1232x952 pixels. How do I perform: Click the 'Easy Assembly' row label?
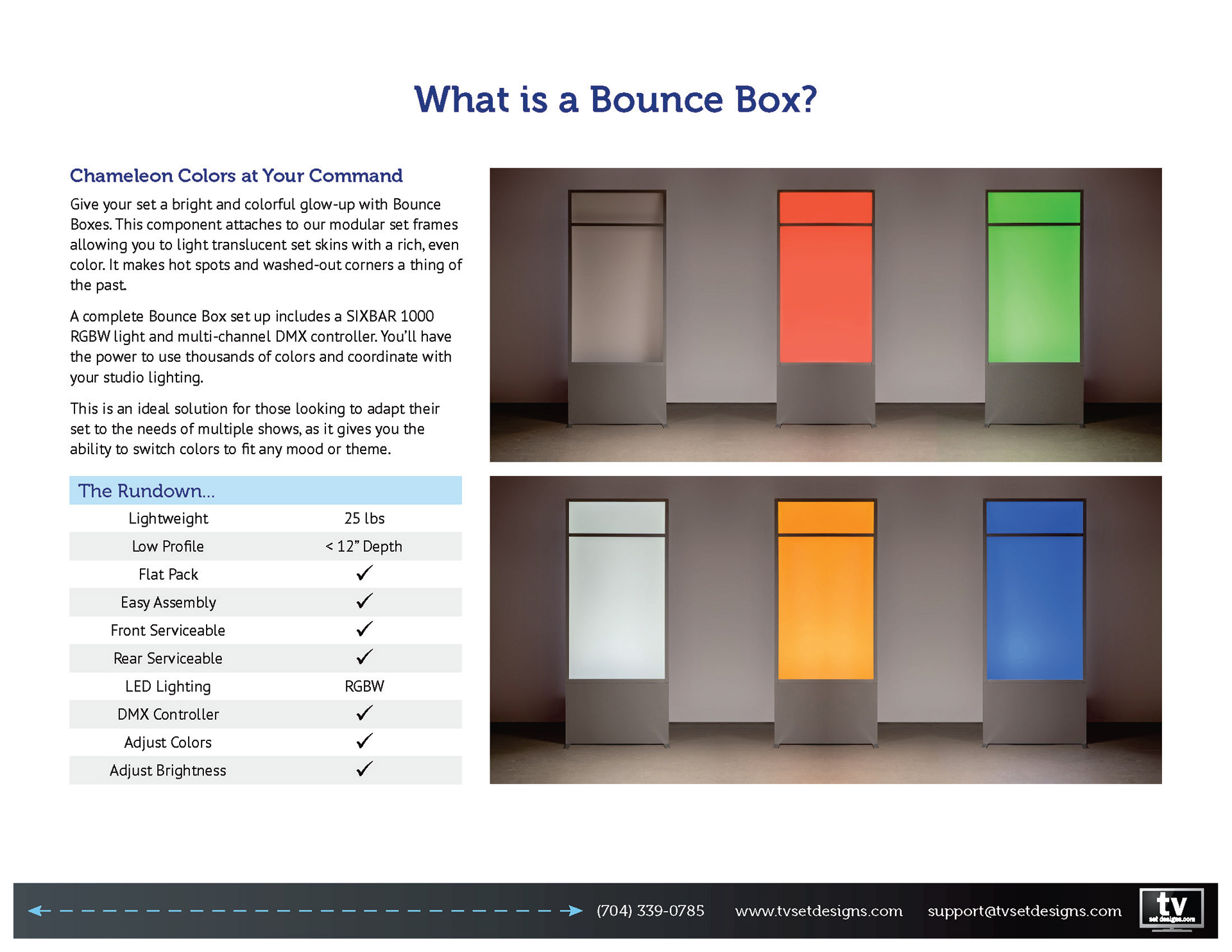168,602
